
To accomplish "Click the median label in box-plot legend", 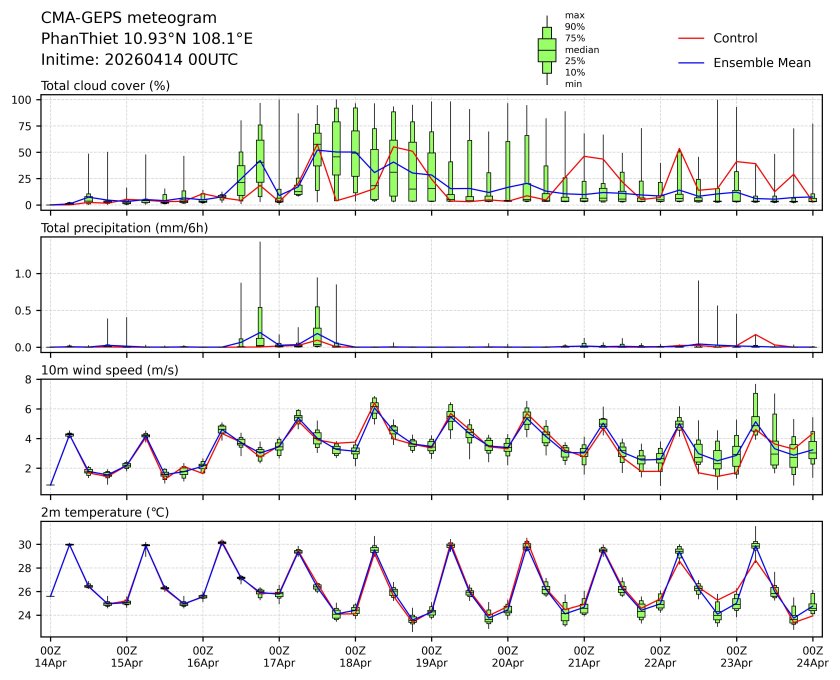I will point(580,49).
